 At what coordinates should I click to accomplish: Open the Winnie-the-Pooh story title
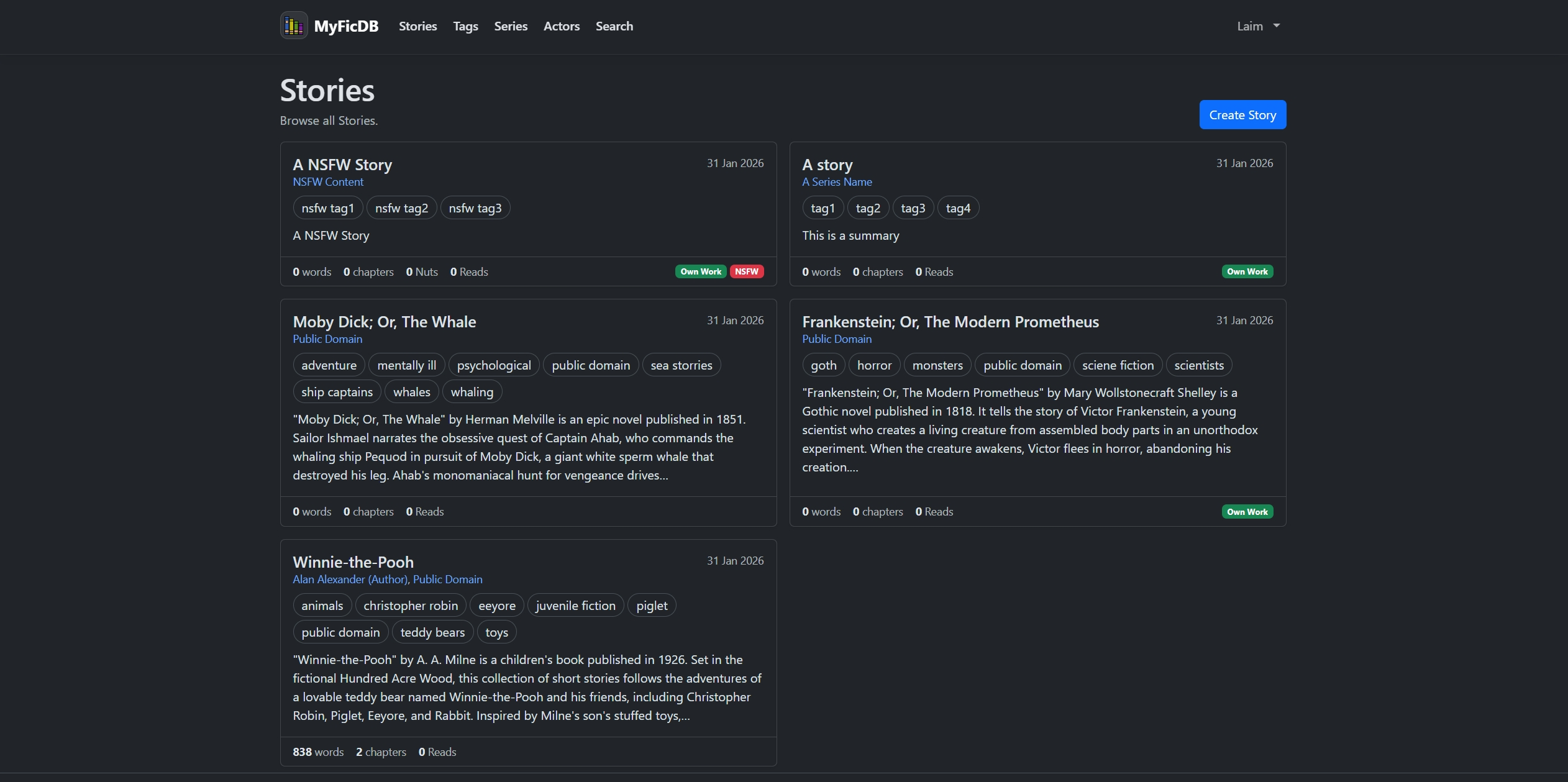pyautogui.click(x=353, y=562)
